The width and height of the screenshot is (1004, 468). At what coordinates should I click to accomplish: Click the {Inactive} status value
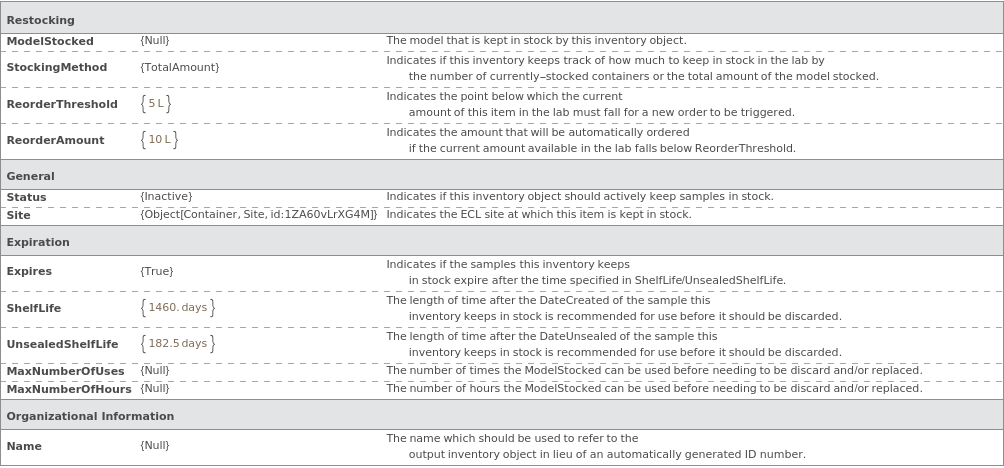pyautogui.click(x=166, y=197)
